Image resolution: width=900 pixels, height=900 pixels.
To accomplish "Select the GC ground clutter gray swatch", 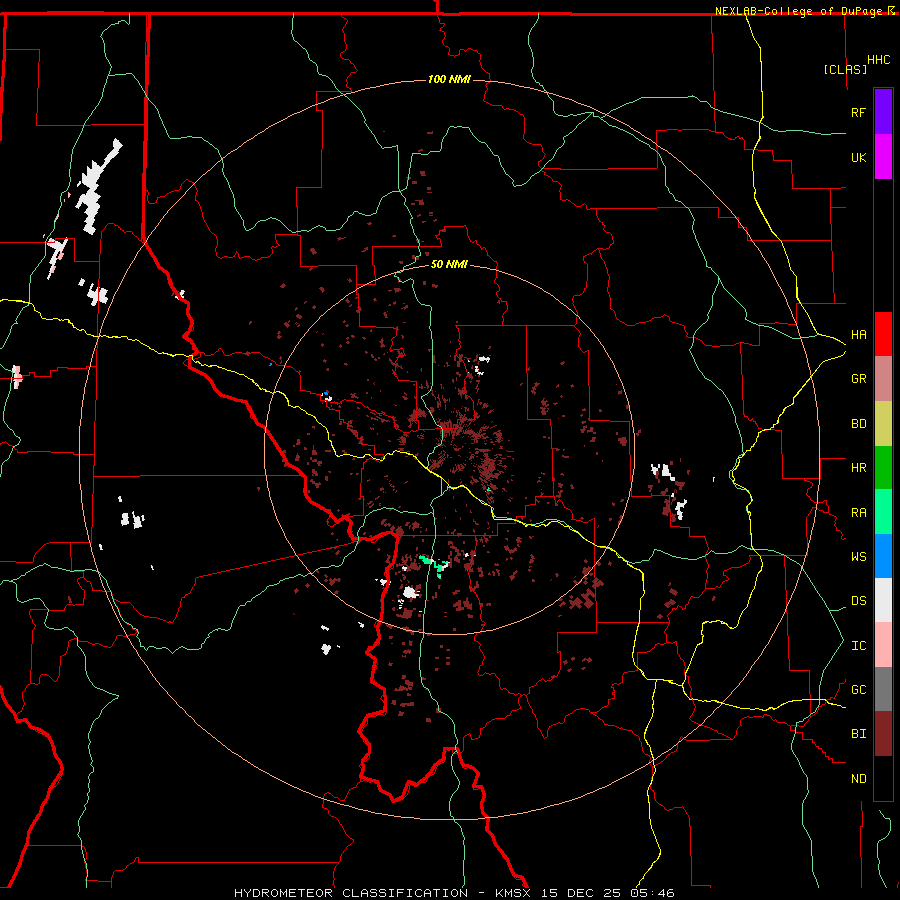I will [883, 689].
